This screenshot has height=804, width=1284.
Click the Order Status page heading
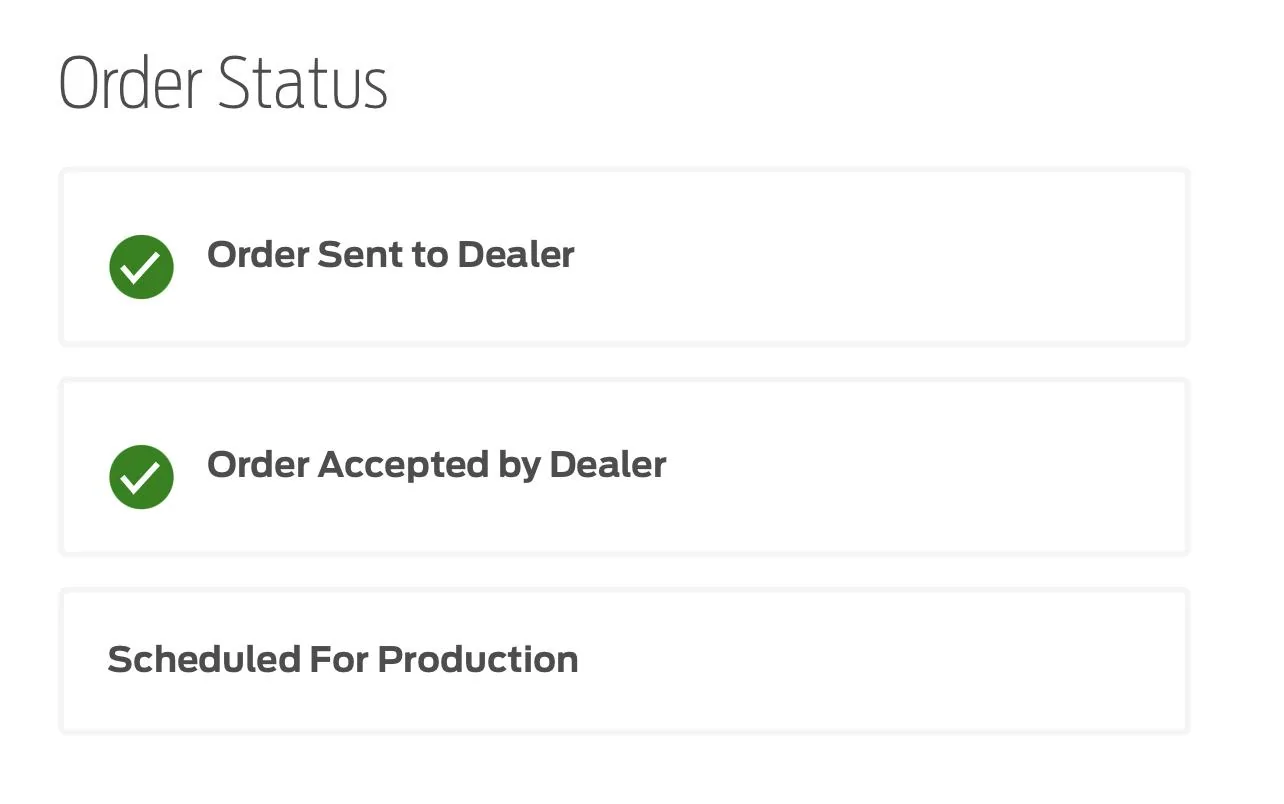click(223, 83)
